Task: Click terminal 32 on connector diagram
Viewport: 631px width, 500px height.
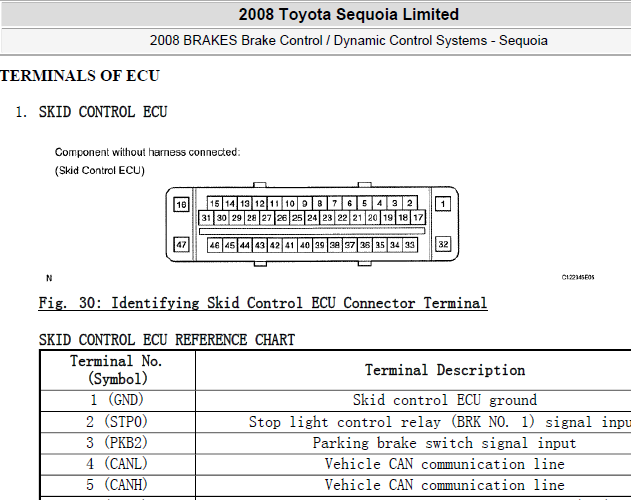Action: (x=443, y=244)
